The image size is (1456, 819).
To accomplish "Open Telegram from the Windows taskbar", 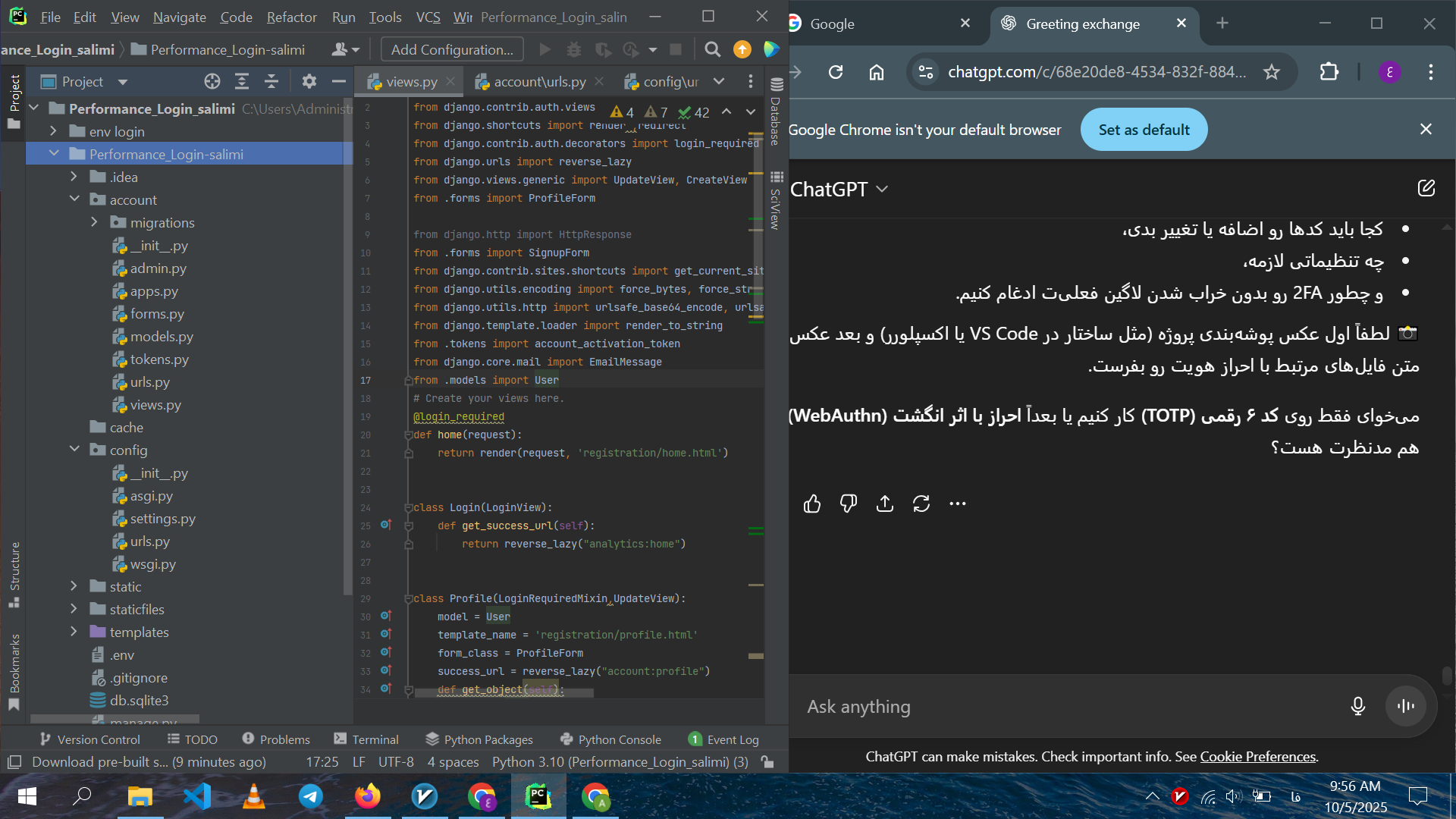I will coord(310,796).
